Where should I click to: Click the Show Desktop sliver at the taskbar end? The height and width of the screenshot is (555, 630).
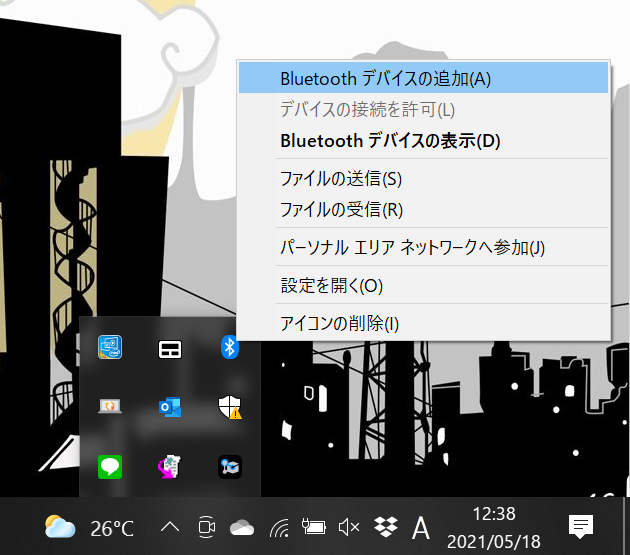[x=627, y=526]
